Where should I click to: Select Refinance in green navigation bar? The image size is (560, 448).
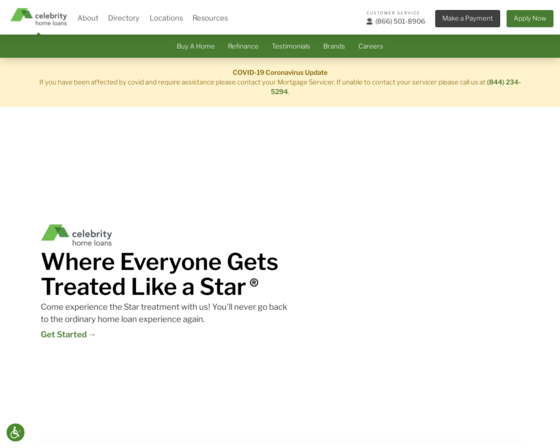coord(243,46)
